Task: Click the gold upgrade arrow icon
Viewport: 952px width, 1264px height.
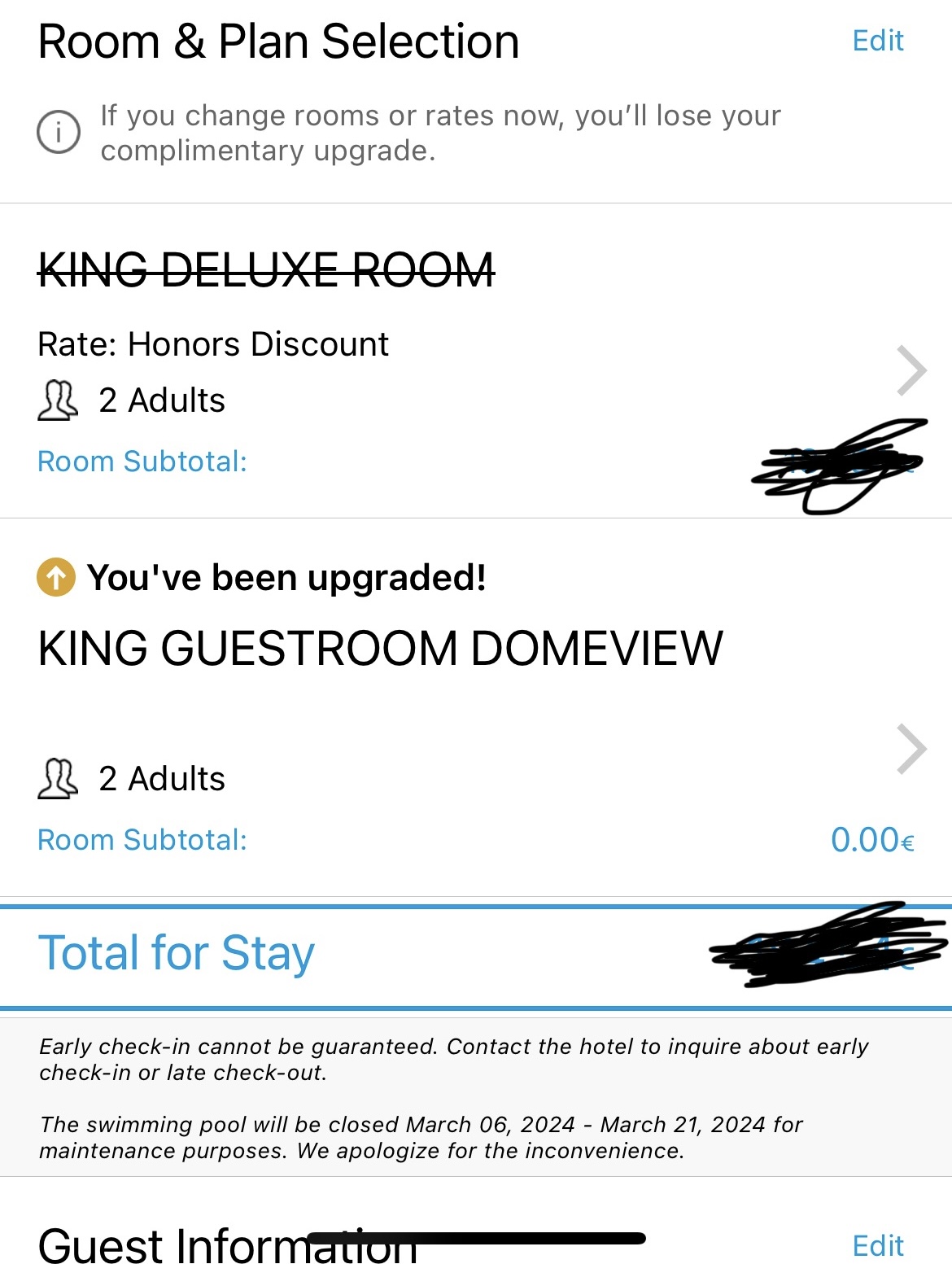Action: pyautogui.click(x=56, y=578)
